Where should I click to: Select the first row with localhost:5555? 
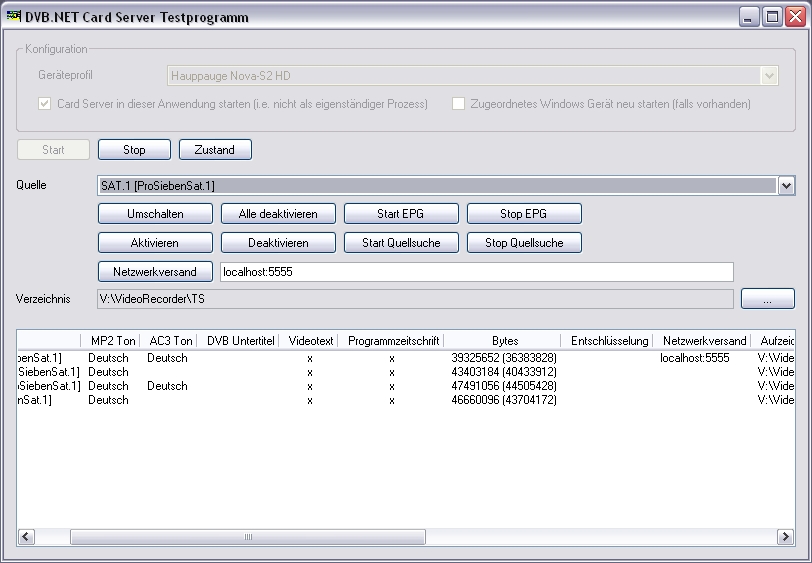coord(400,358)
